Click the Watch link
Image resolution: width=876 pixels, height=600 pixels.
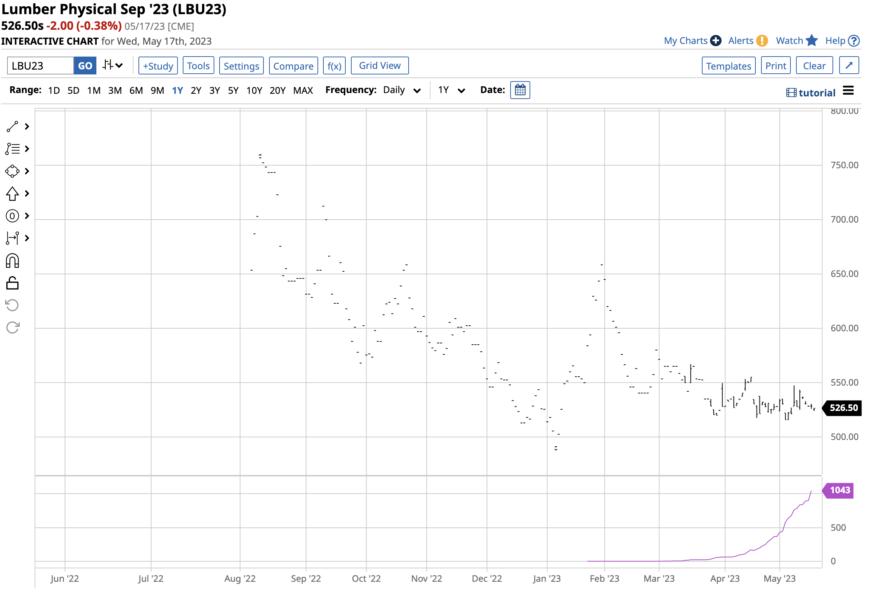pyautogui.click(x=789, y=41)
